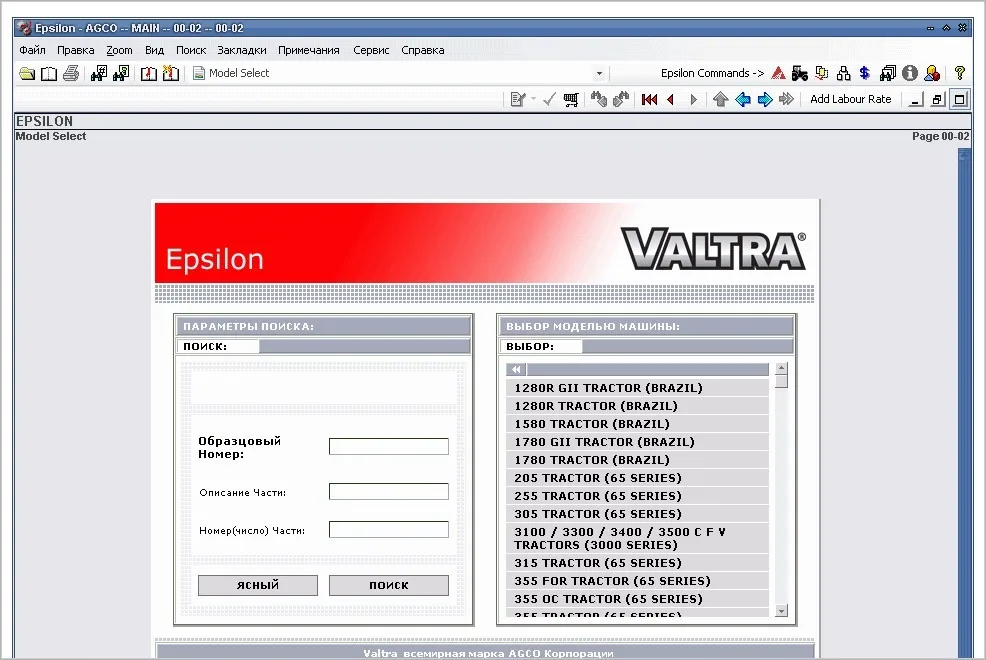Viewport: 986px width, 660px height.
Task: Select 305 TRACTOR (65 SERIES)
Action: click(x=638, y=514)
